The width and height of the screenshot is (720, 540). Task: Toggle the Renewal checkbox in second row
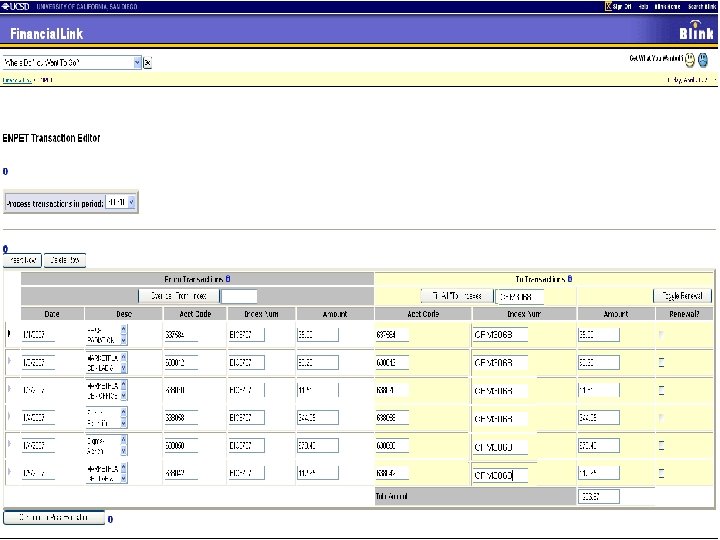pyautogui.click(x=661, y=361)
